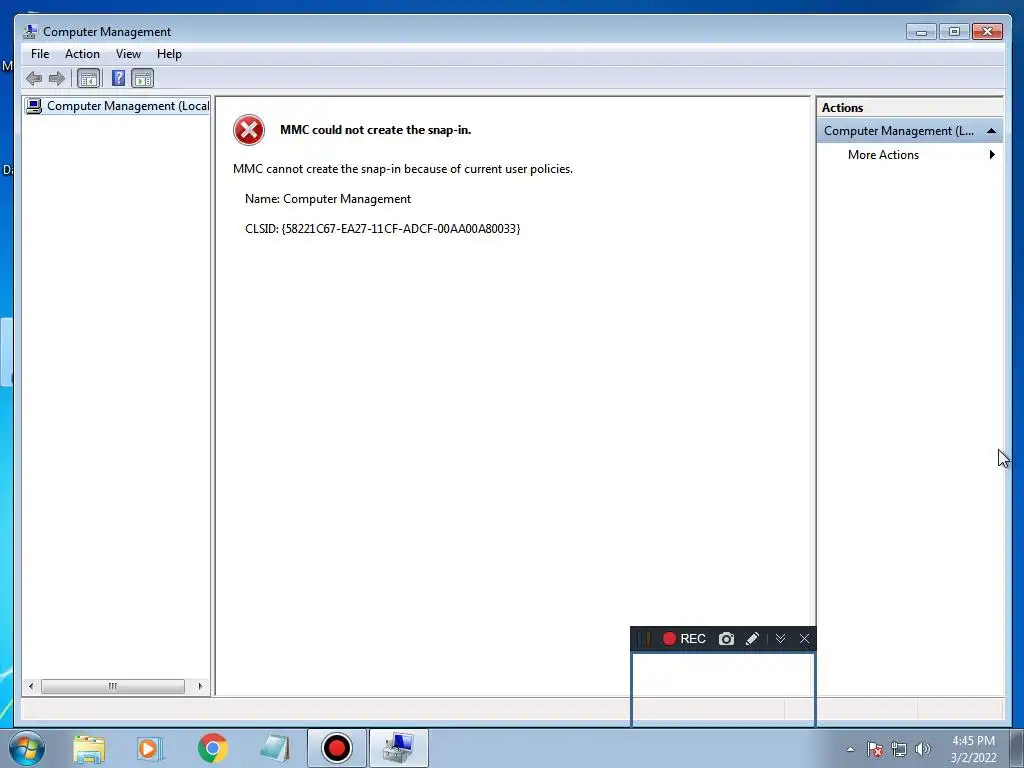Click More Actions in Actions pane
The width and height of the screenshot is (1024, 768).
coord(883,155)
